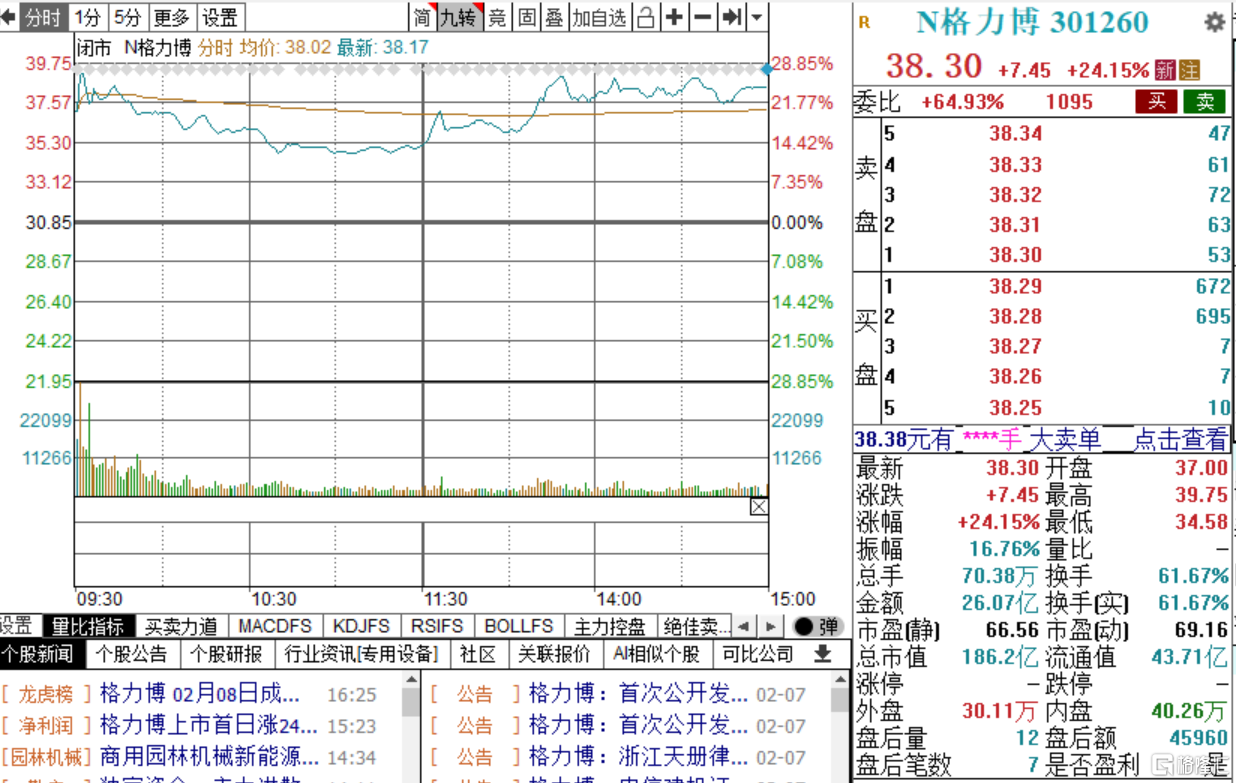
Task: Select 买卖力道 indicator tab
Action: (181, 626)
